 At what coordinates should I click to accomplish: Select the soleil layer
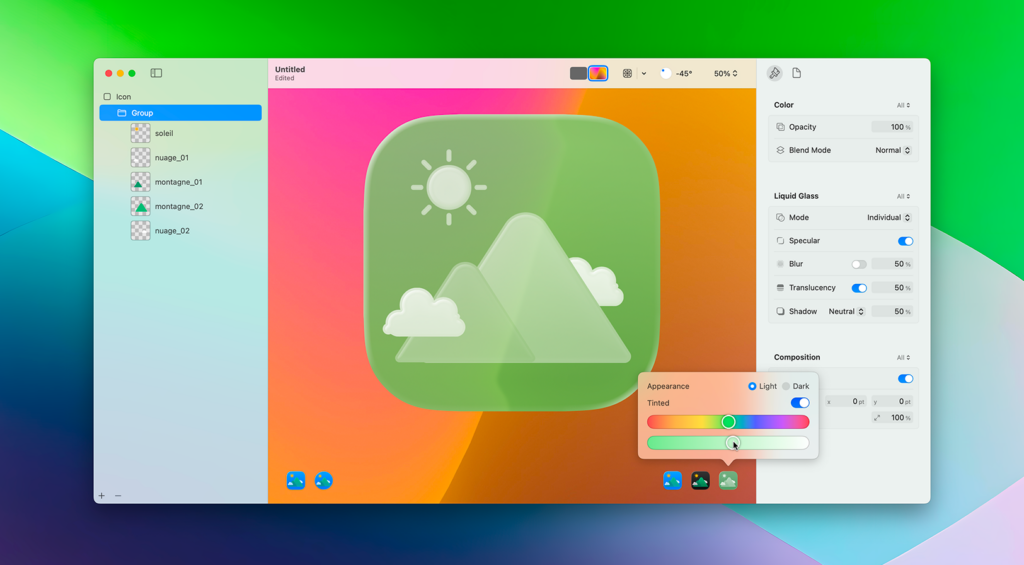(x=164, y=133)
